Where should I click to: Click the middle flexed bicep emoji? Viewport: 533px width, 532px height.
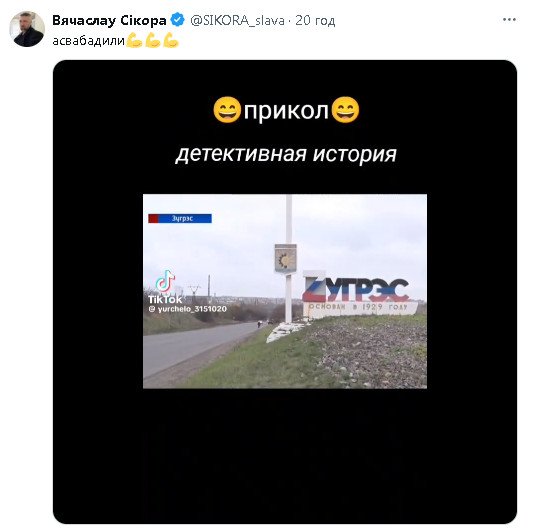[152, 40]
